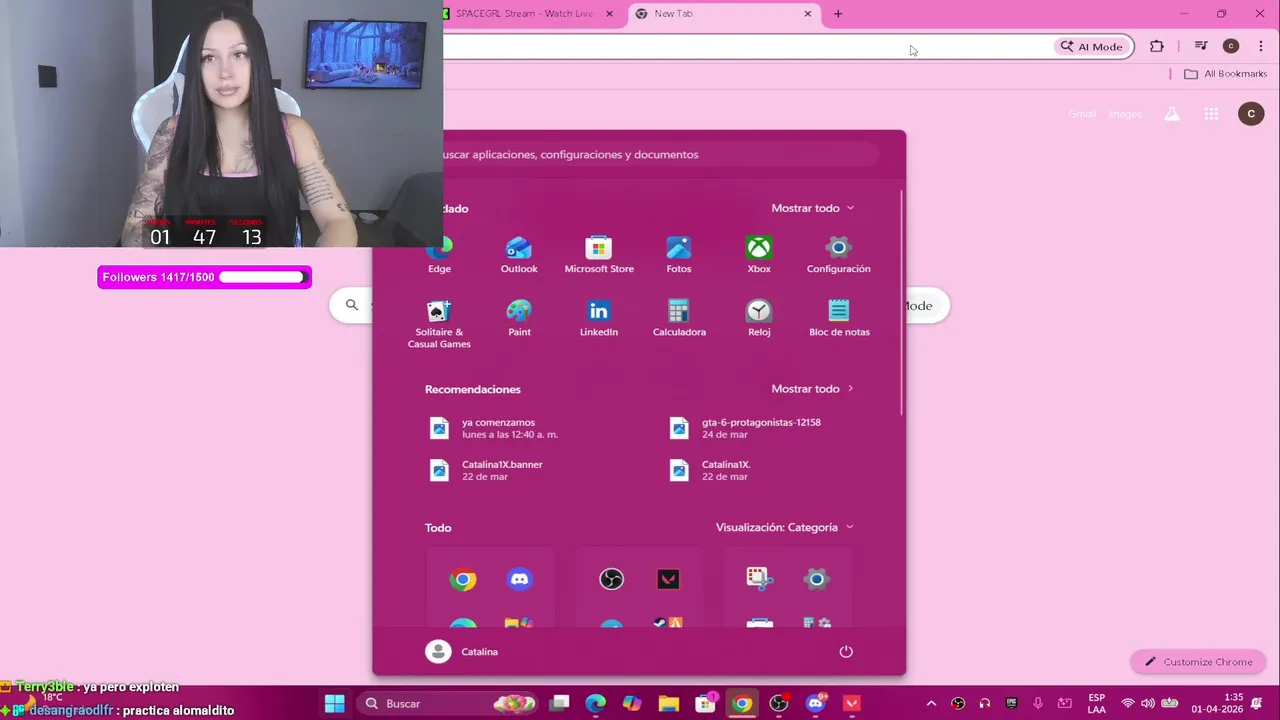Click the taskbar Buscar search box

(449, 703)
